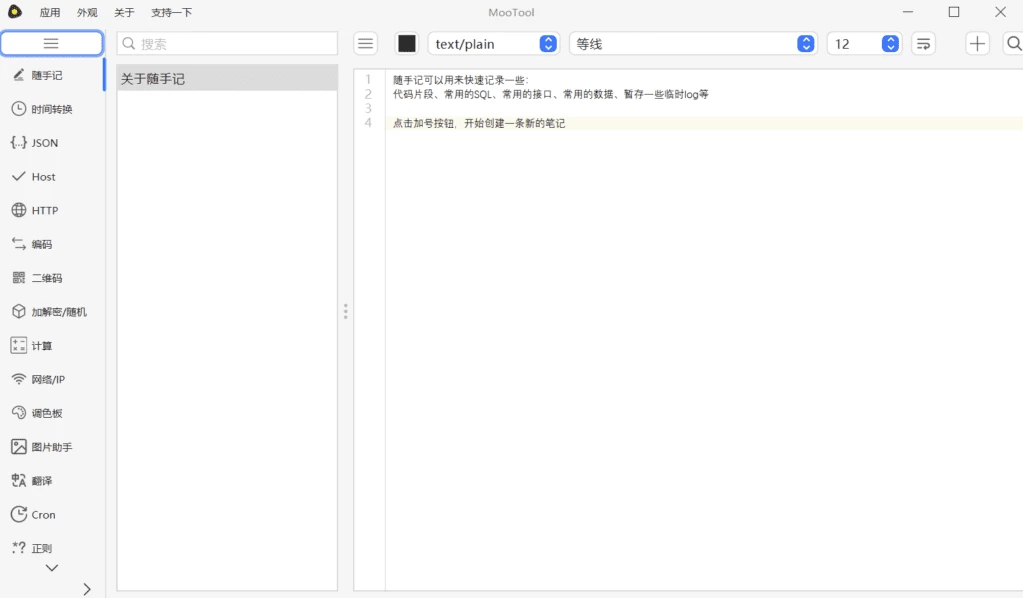Open the 调色板 color palette tool
Image resolution: width=1023 pixels, height=598 pixels.
[x=38, y=413]
